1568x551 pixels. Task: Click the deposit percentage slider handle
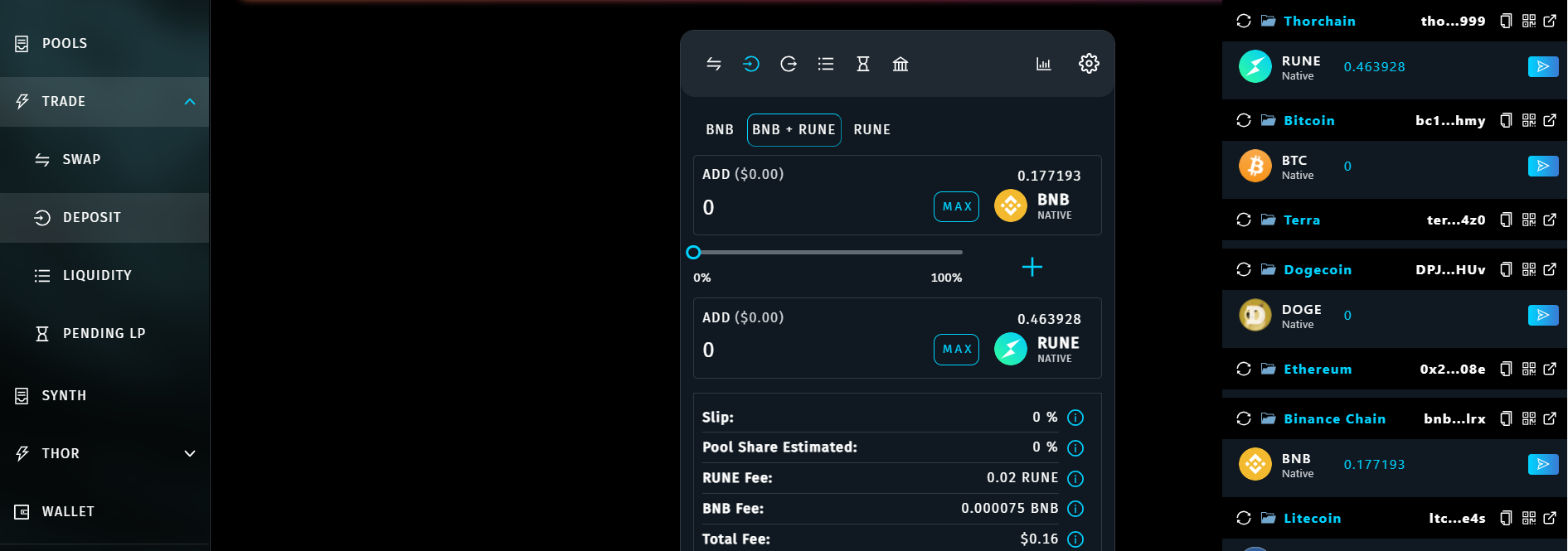pyautogui.click(x=694, y=252)
